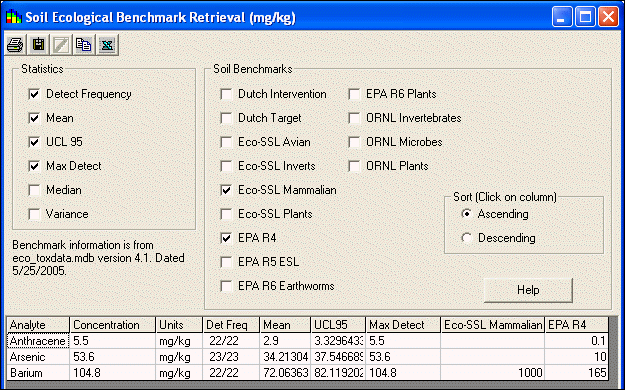This screenshot has width=625, height=390.
Task: Close the Soil Ecological Benchmark Retrieval window
Action: point(608,17)
